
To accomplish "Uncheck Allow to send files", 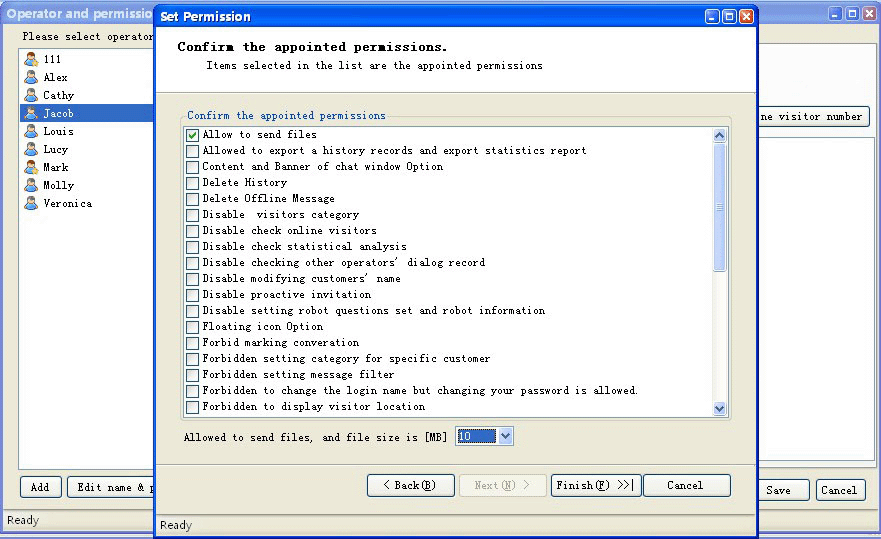I will click(x=192, y=135).
